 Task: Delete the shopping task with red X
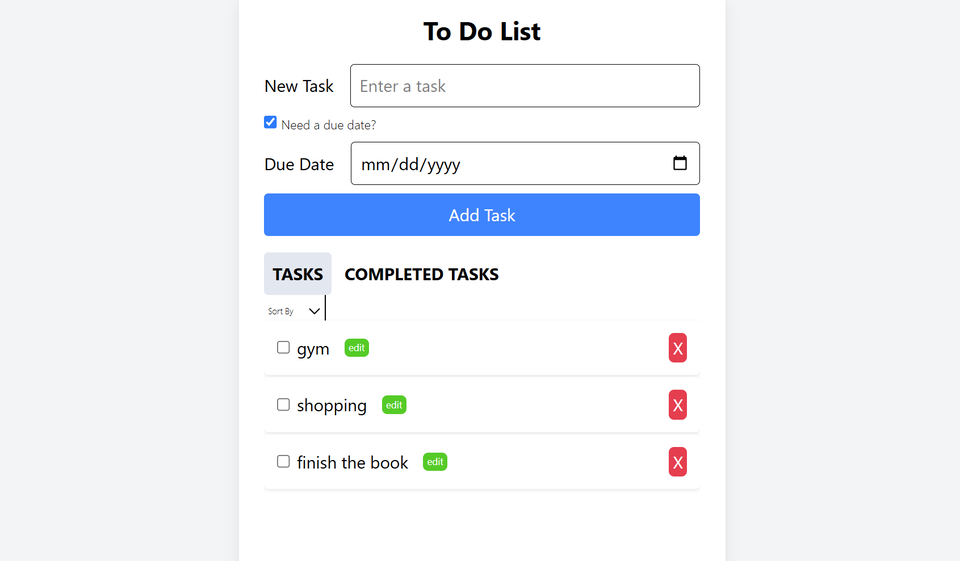678,405
